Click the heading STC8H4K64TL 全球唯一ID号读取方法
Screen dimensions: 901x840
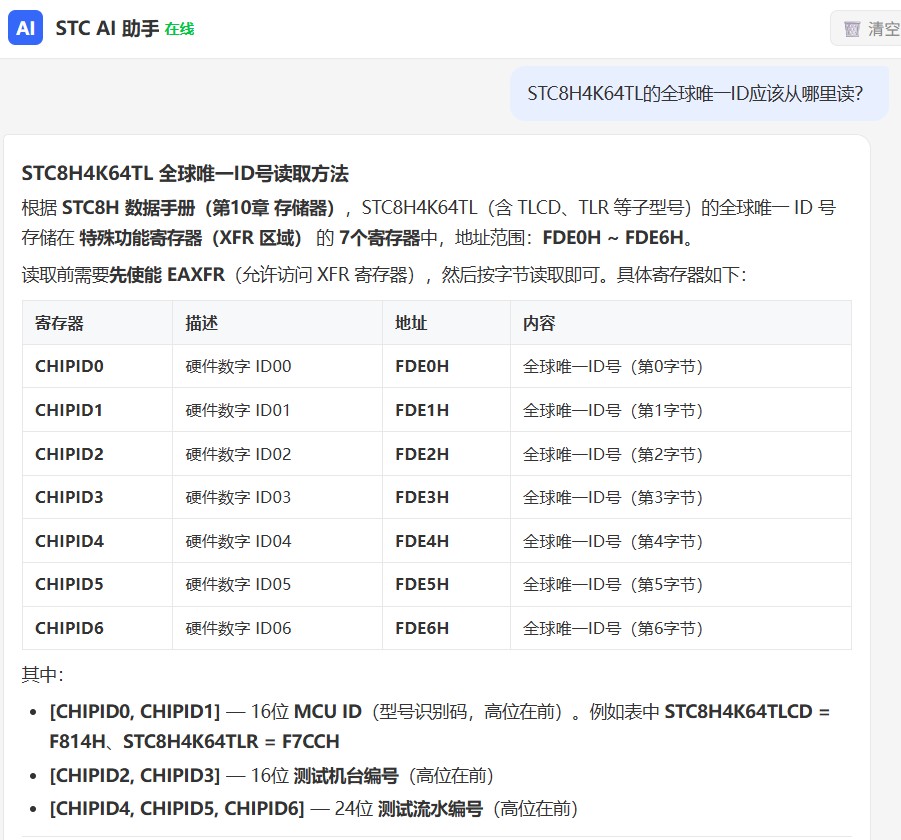(x=185, y=174)
